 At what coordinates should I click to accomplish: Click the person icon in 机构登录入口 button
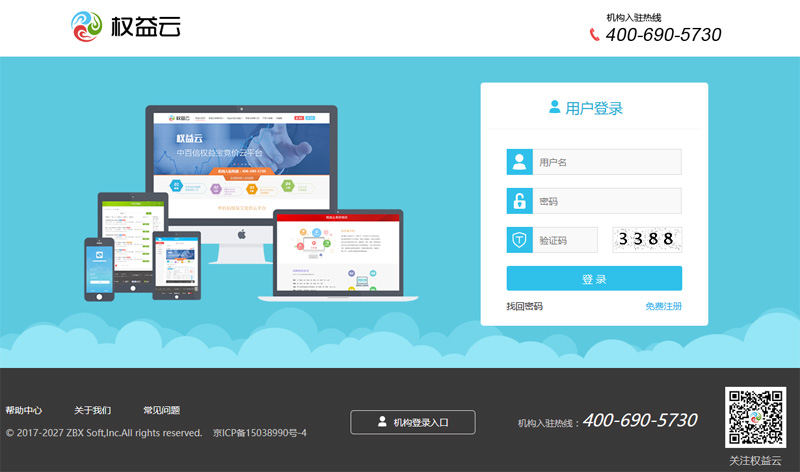382,422
